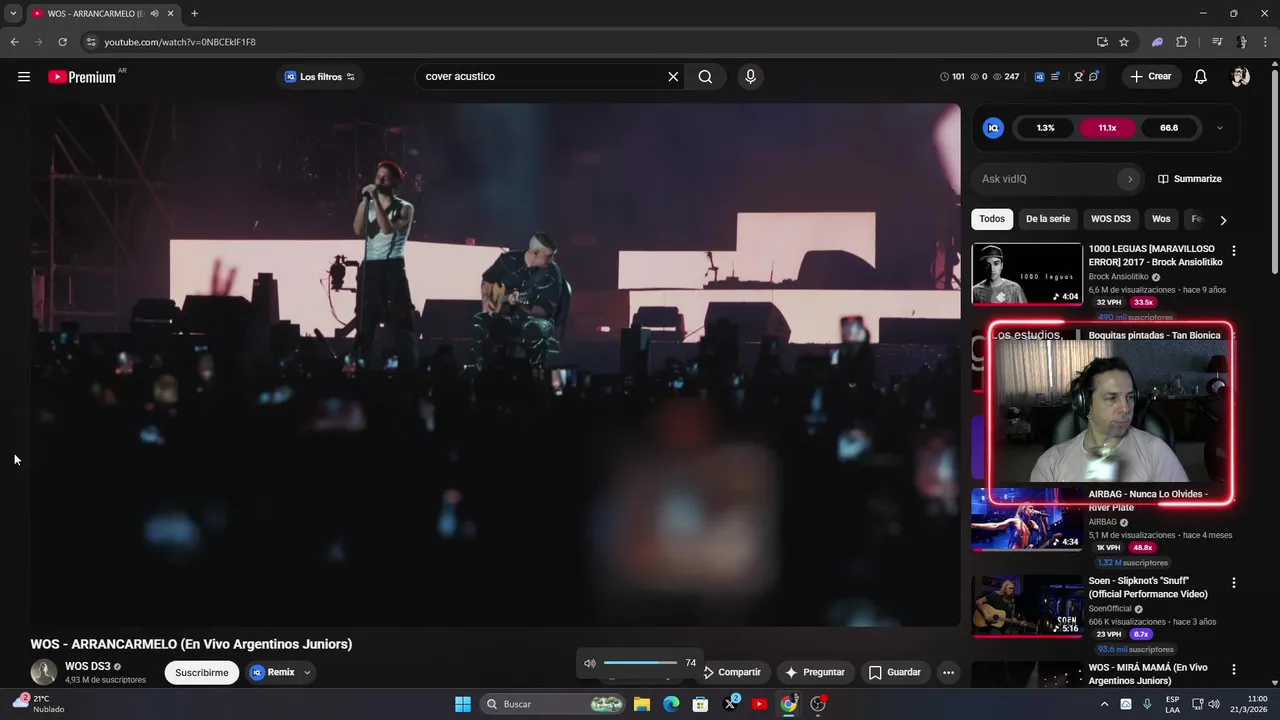Open 1000 LEGUAS video thumbnail
The height and width of the screenshot is (720, 1280).
coord(1026,273)
